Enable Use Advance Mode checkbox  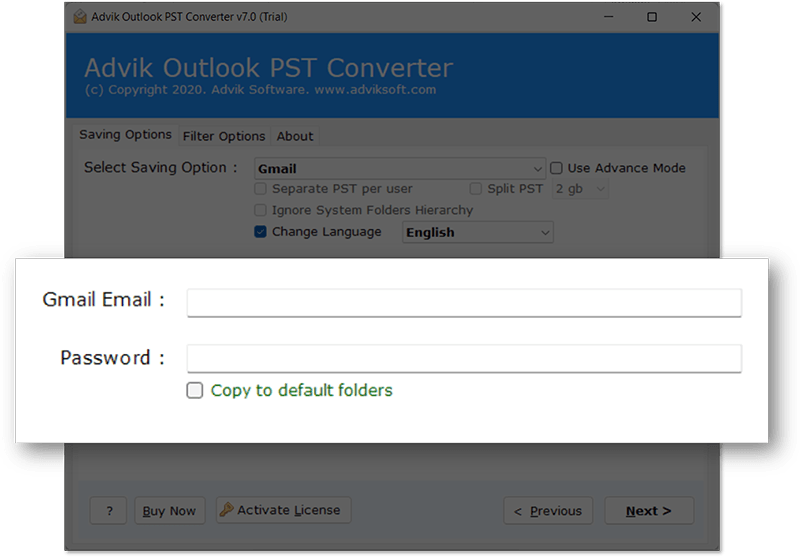[557, 168]
